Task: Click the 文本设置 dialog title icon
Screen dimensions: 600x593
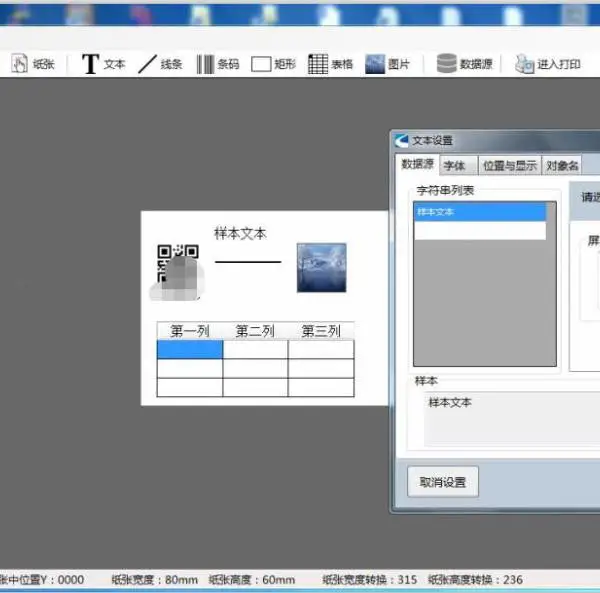Action: coord(401,140)
